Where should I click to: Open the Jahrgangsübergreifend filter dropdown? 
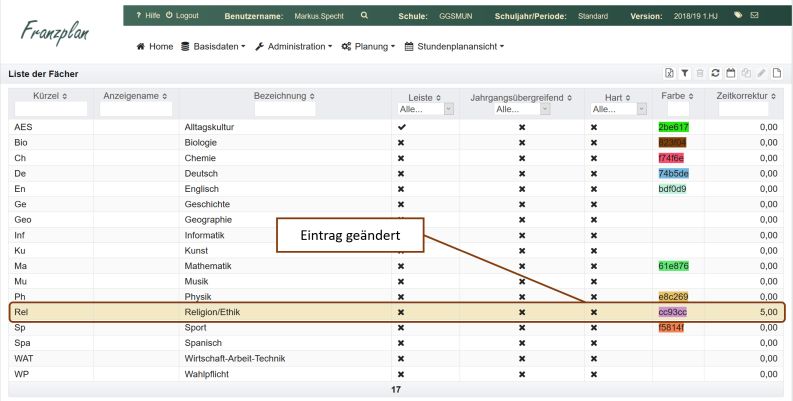(x=521, y=110)
